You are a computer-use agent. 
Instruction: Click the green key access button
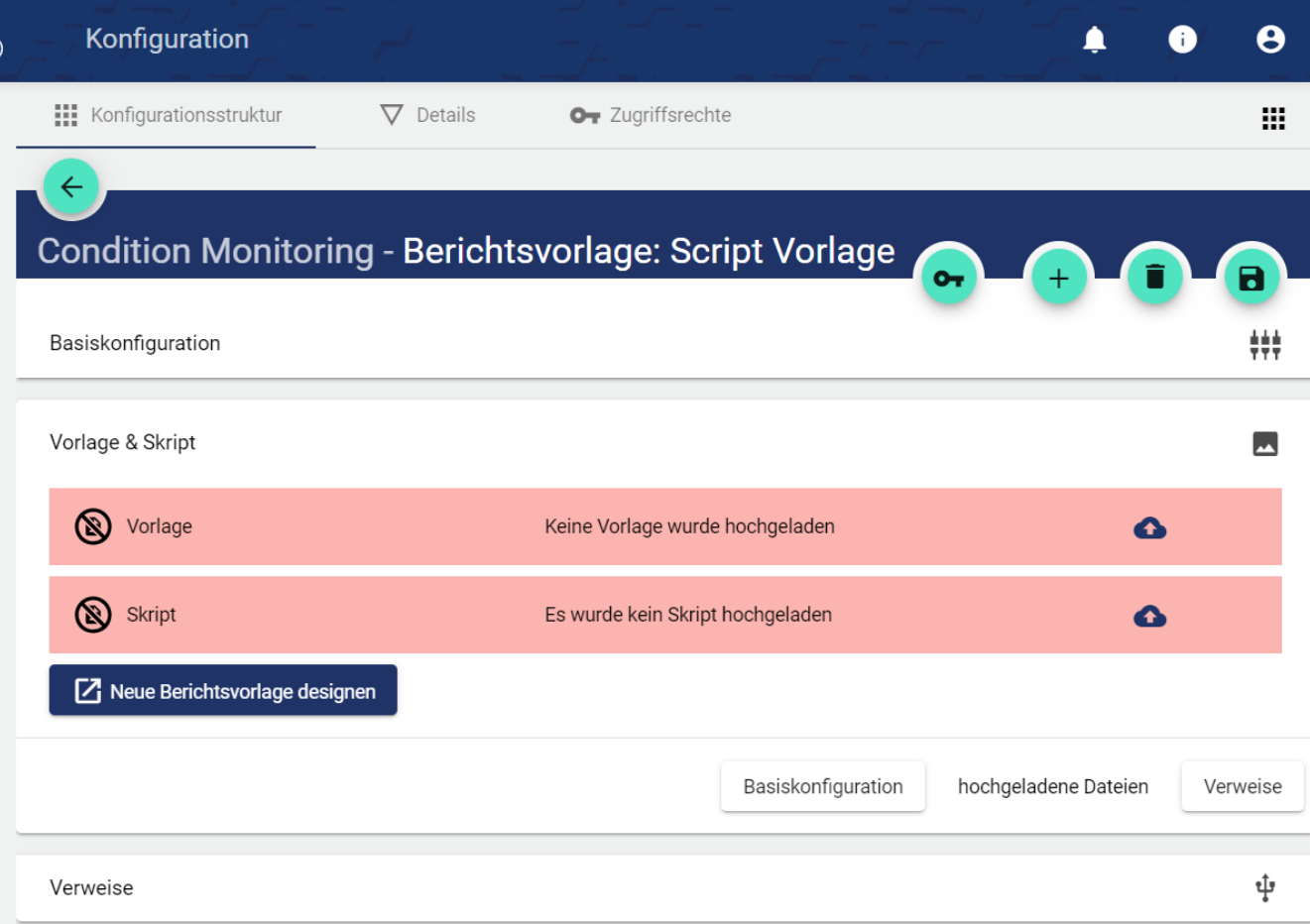pyautogui.click(x=949, y=279)
